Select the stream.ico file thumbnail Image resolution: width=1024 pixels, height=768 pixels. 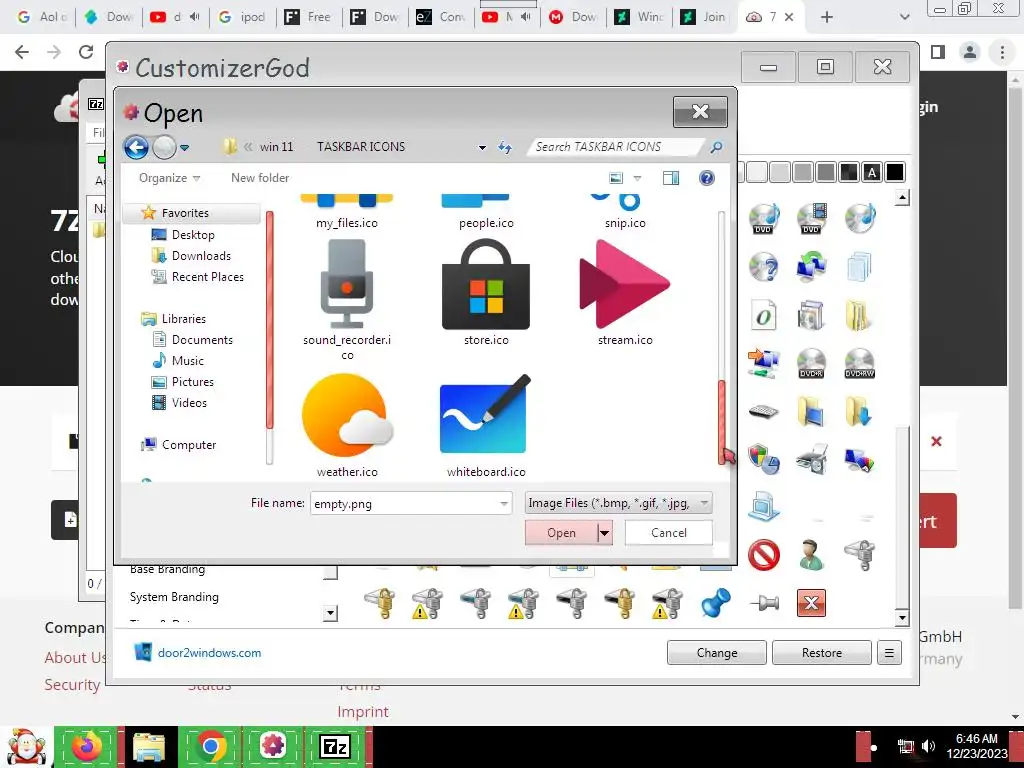(624, 284)
